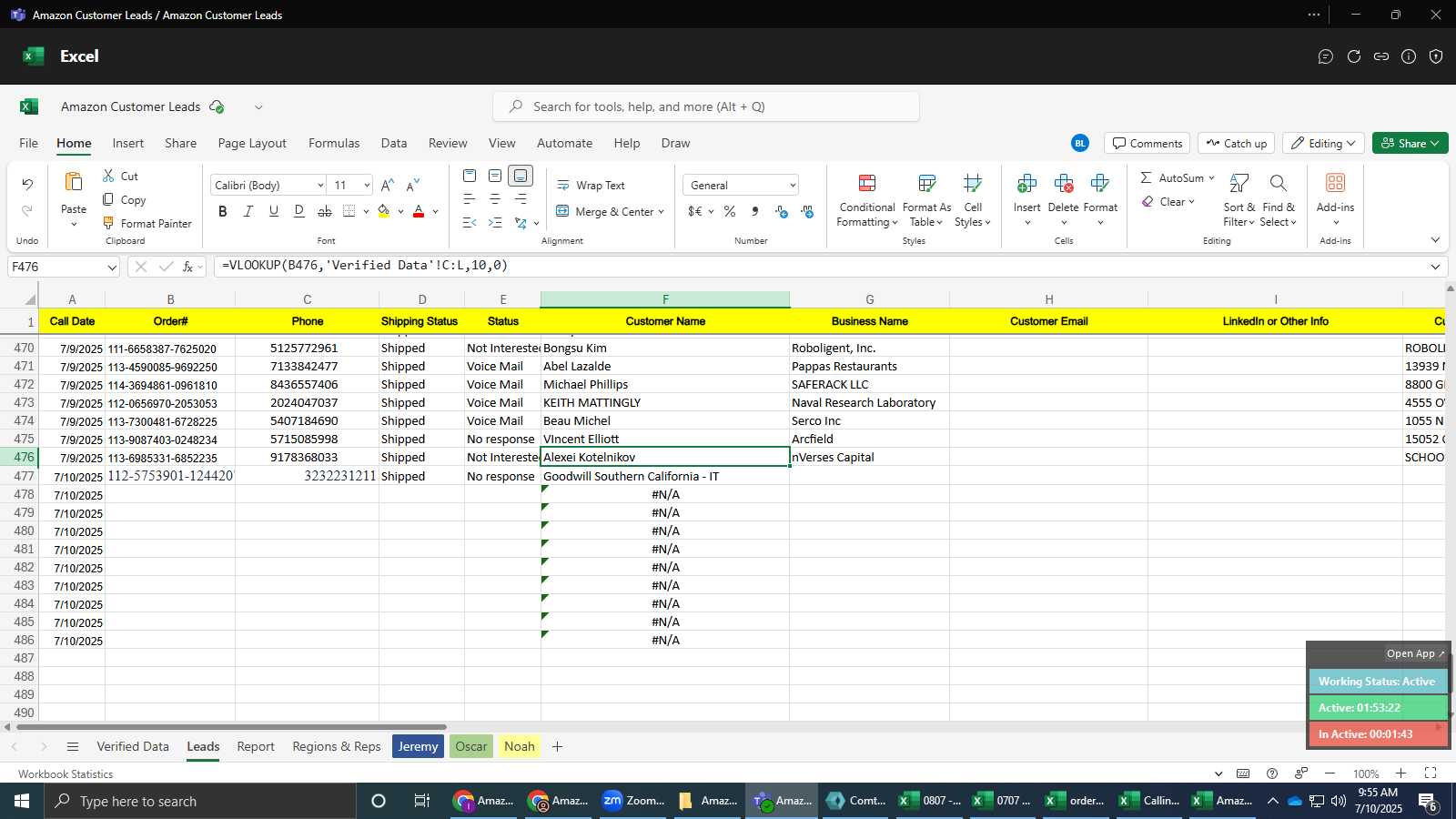This screenshot has width=1456, height=819.
Task: Open the font name dropdown
Action: 320,185
